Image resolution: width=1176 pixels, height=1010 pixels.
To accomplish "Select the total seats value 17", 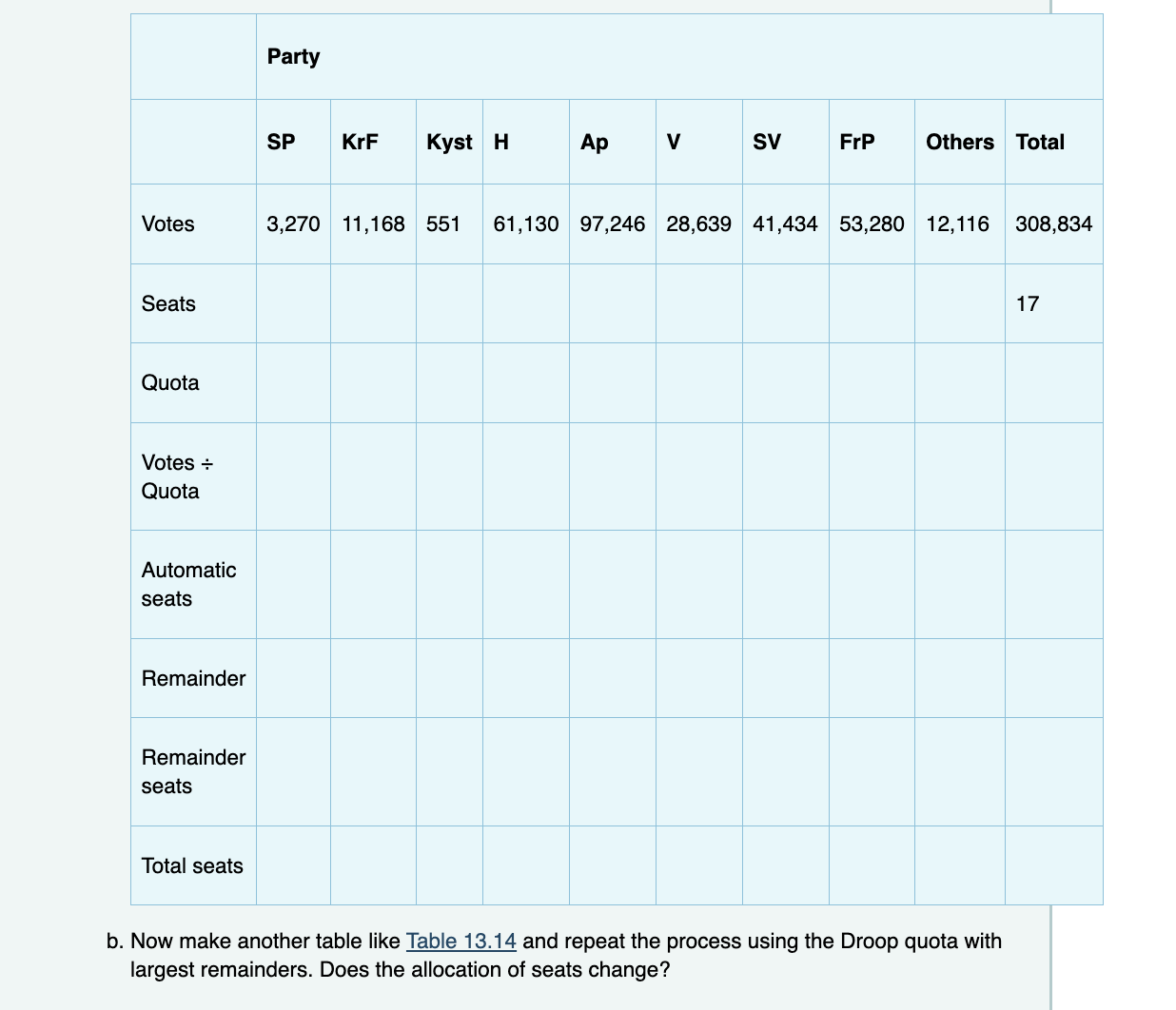I will coord(1029,303).
